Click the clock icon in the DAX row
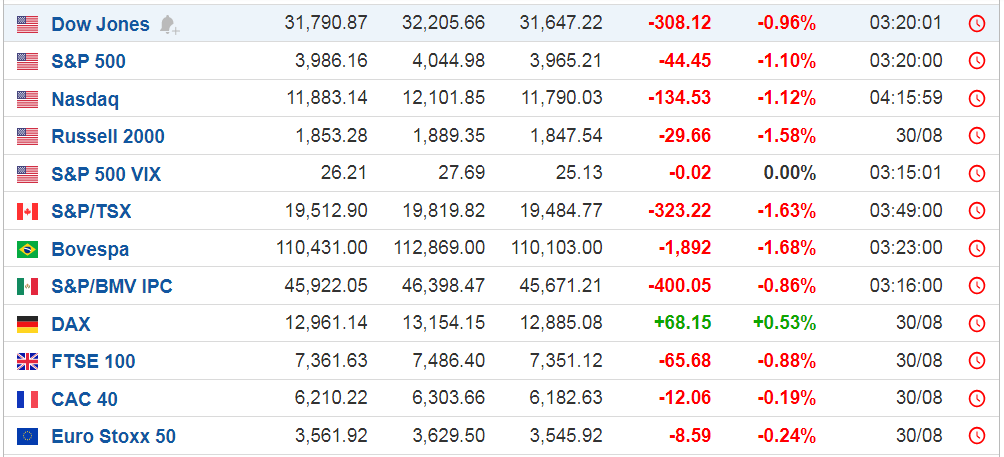Screen dimensions: 1004x457 coord(976,324)
